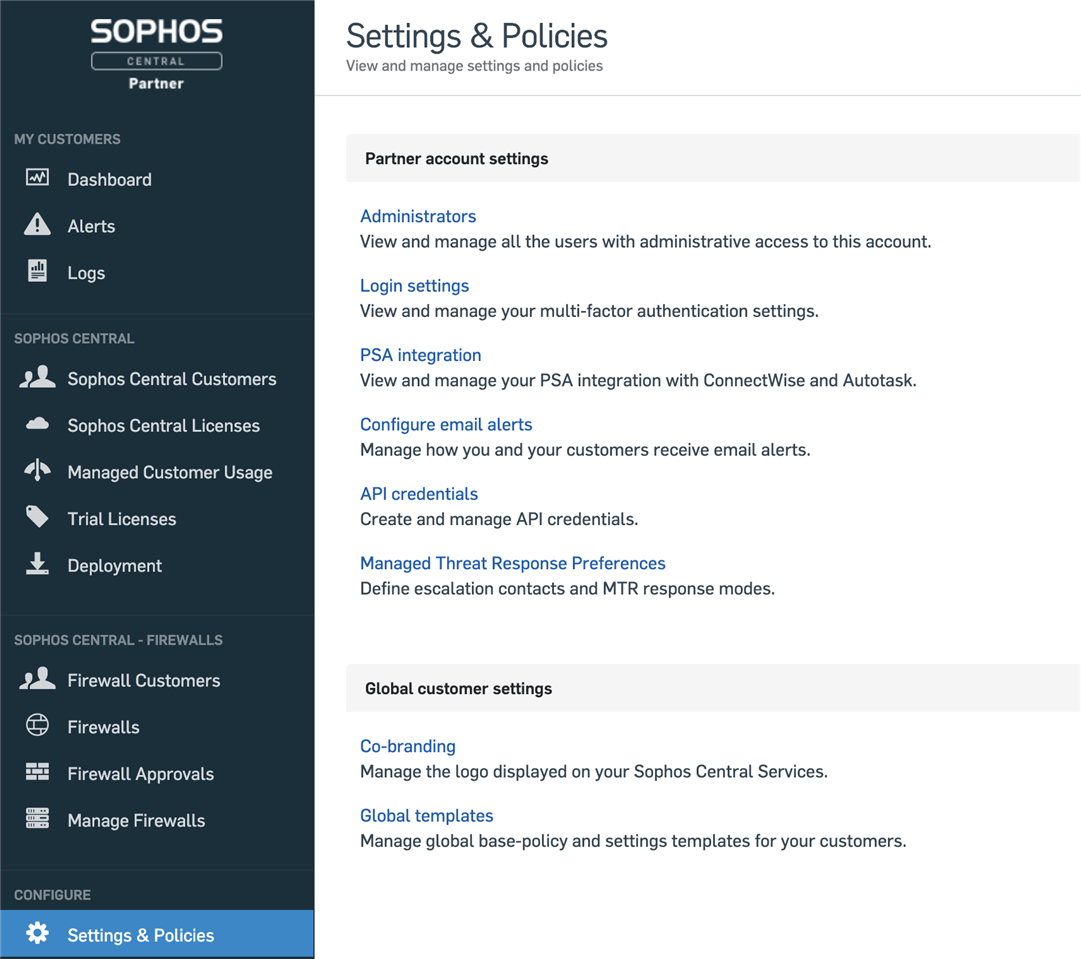Image resolution: width=1081 pixels, height=959 pixels.
Task: Click the Firewalls globe icon
Action: 37,726
